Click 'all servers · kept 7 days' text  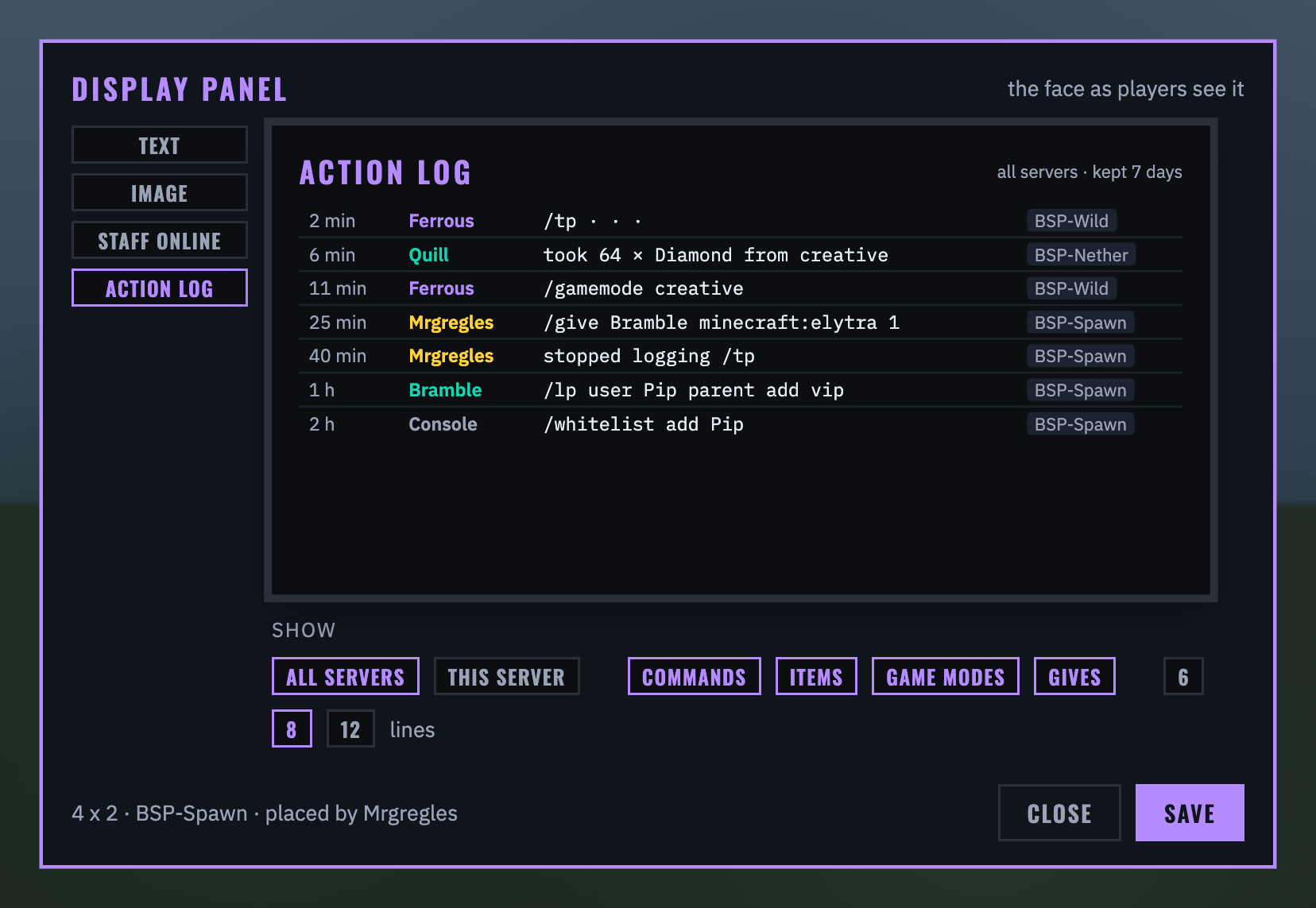(x=1090, y=172)
